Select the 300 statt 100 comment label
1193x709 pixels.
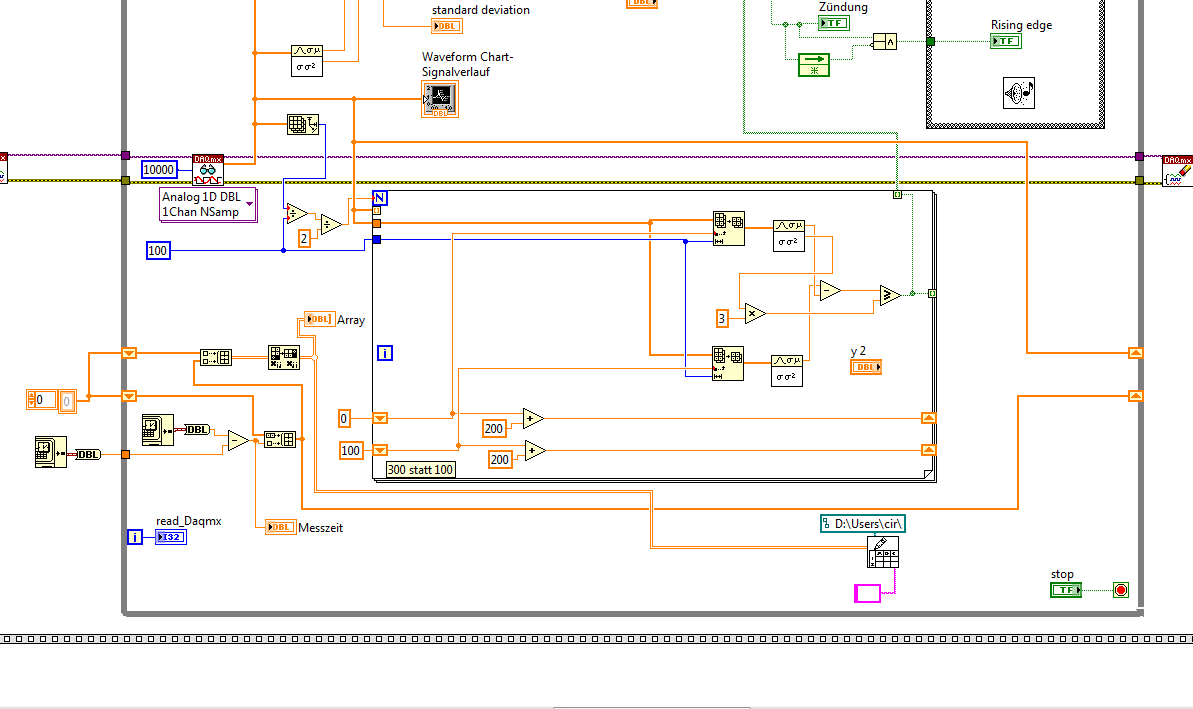[421, 469]
